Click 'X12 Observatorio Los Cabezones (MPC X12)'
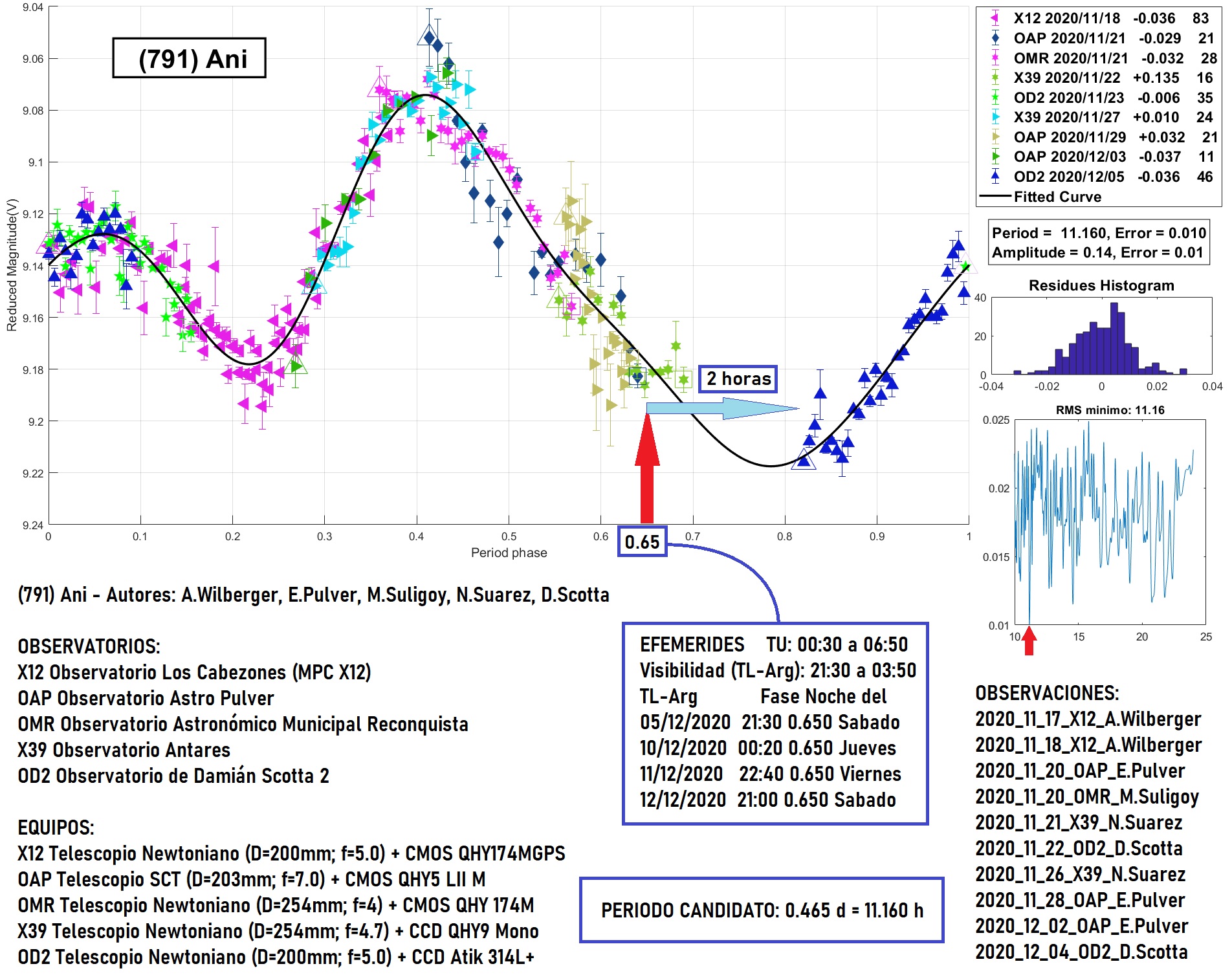Screen dimensions: 1232x975 [x=194, y=672]
